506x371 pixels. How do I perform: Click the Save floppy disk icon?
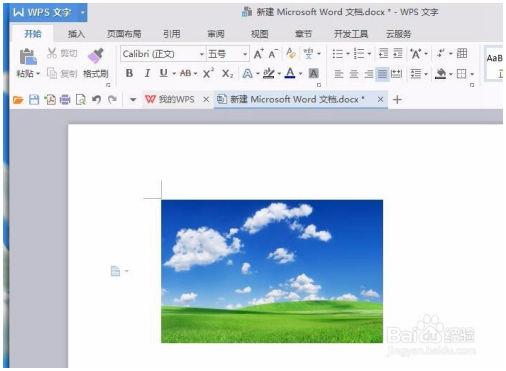click(x=34, y=99)
